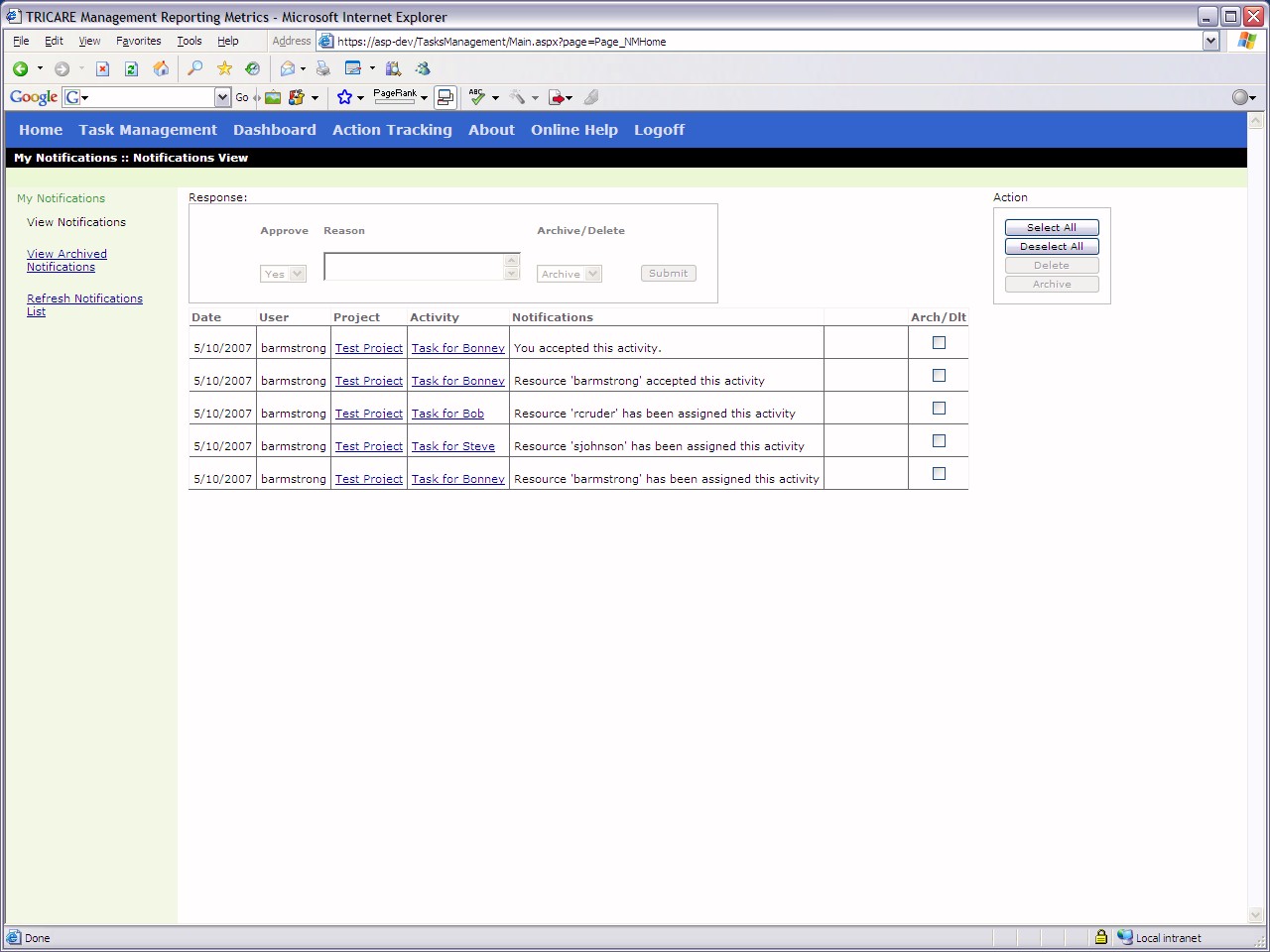Select the checkbox for the Task for Steve row
This screenshot has width=1270, height=952.
tap(939, 441)
